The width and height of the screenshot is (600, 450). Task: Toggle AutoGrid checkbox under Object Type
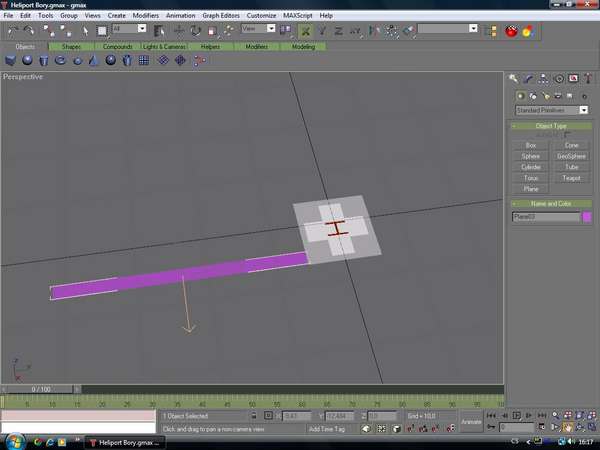point(567,135)
